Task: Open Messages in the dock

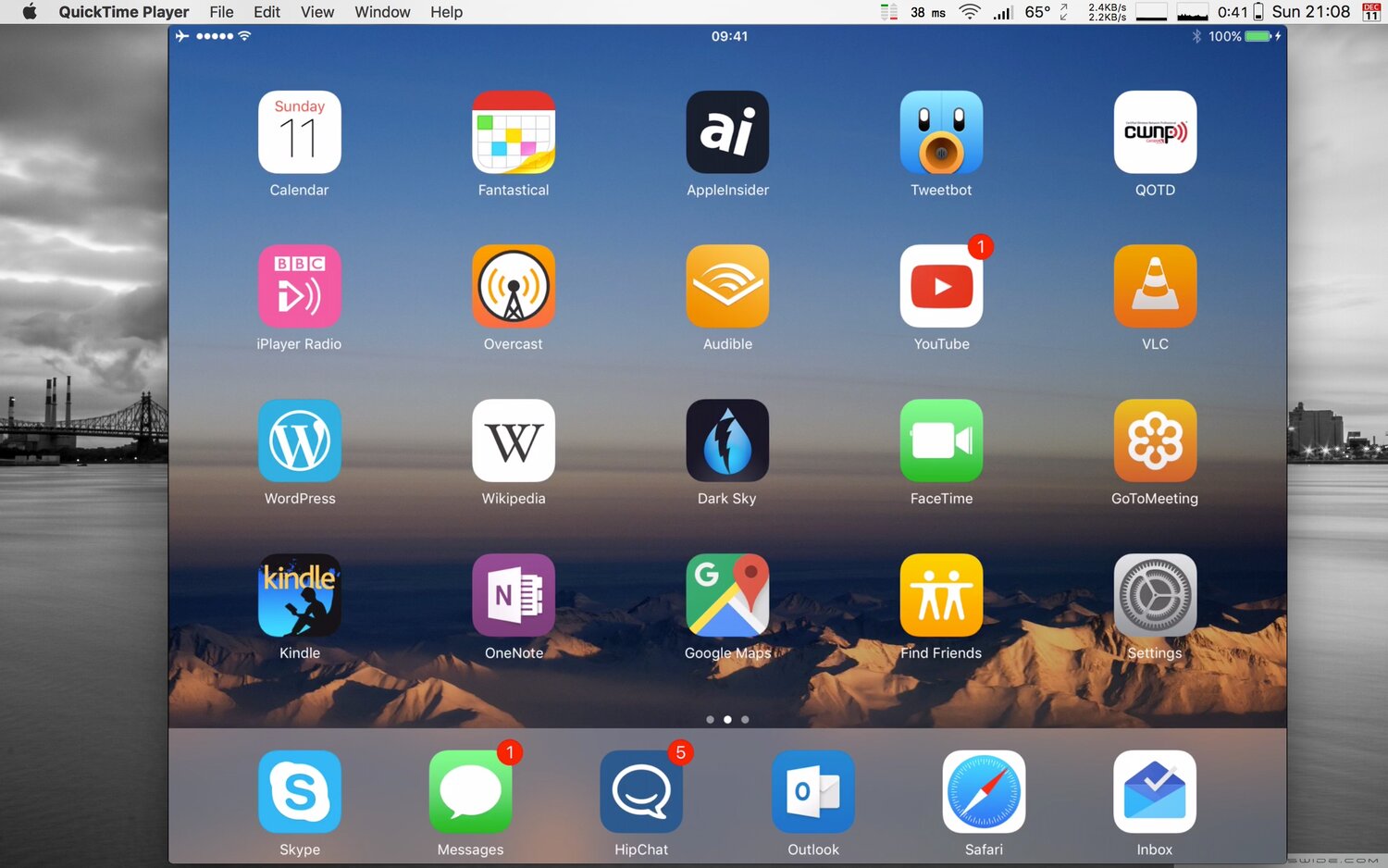Action: [470, 792]
